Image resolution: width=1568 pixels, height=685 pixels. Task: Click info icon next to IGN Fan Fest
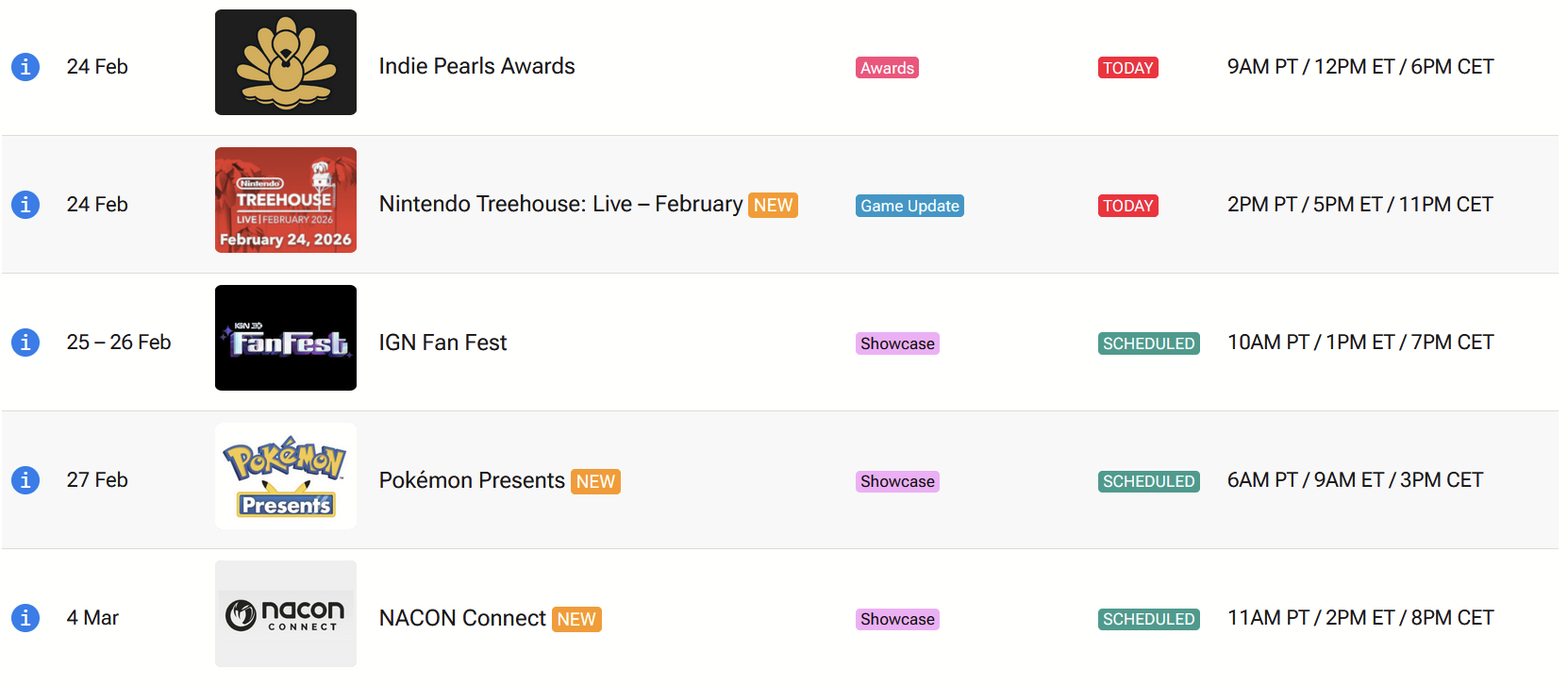(25, 342)
